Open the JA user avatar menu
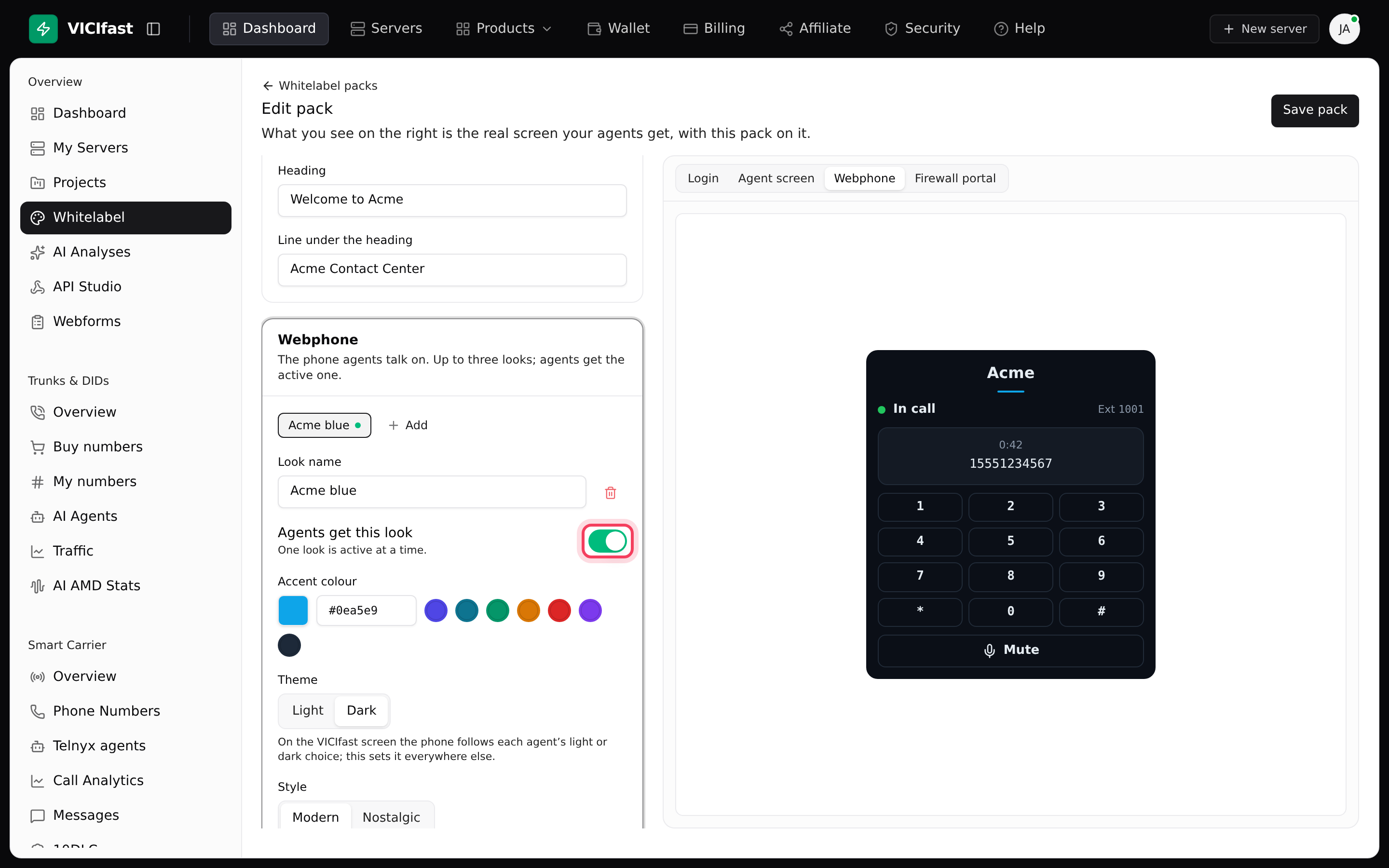Viewport: 1389px width, 868px height. [x=1344, y=29]
